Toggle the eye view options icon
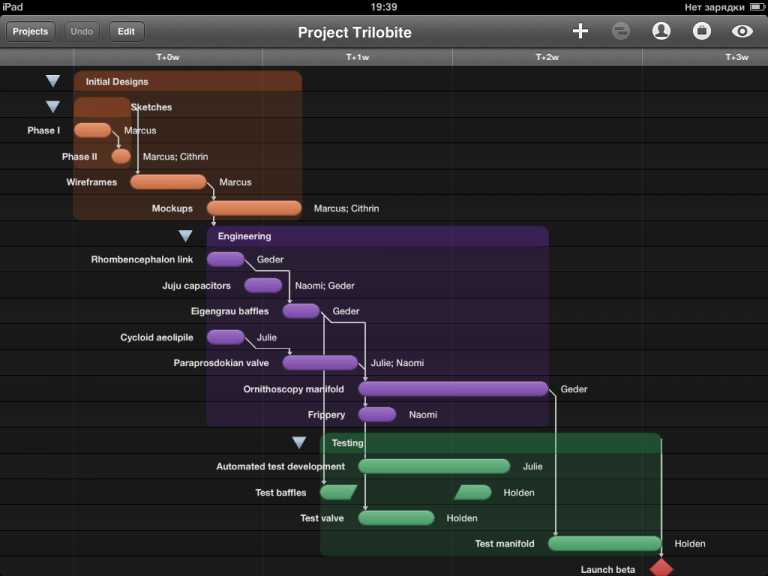Viewport: 768px width, 576px height. (x=742, y=31)
